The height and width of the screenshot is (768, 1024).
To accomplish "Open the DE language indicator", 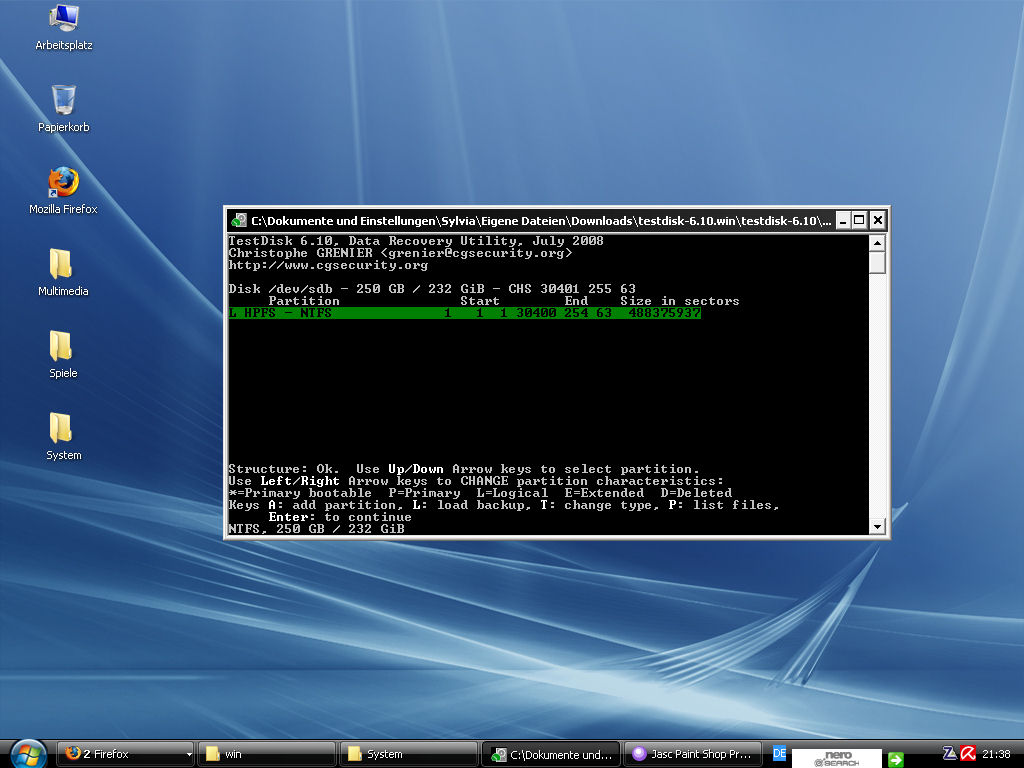I will 780,754.
